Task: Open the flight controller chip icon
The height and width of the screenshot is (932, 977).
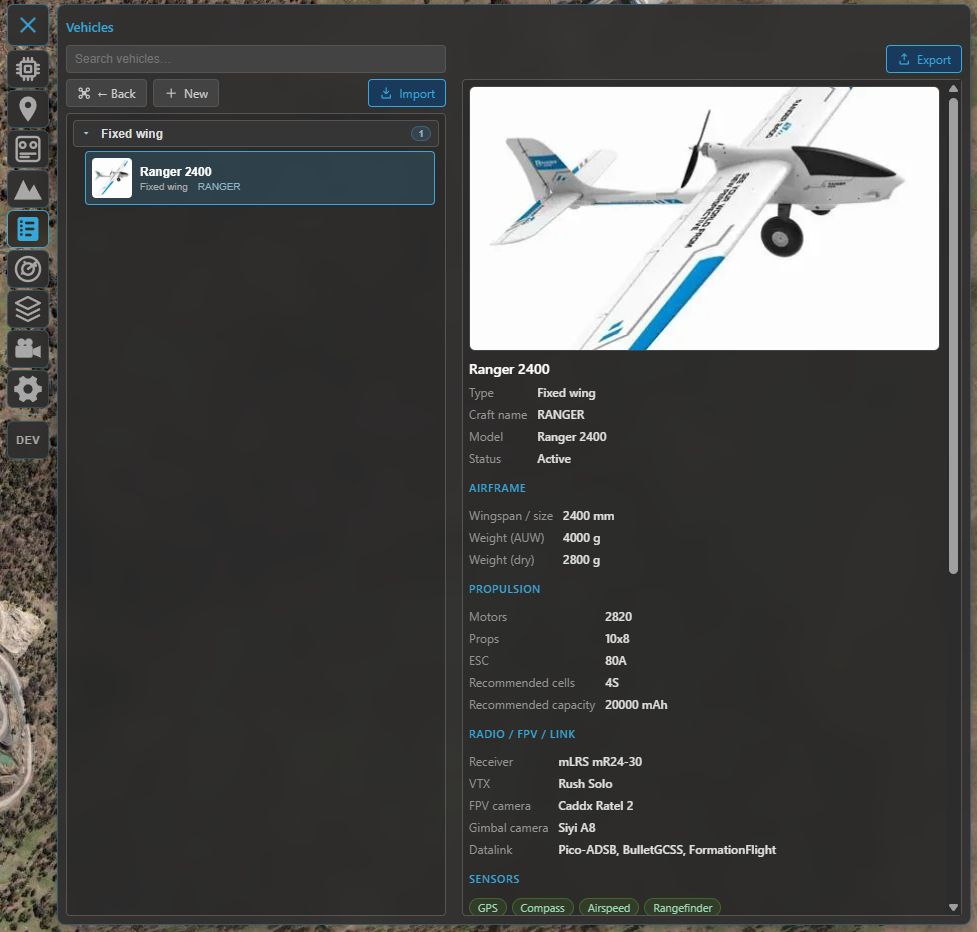Action: click(x=28, y=69)
